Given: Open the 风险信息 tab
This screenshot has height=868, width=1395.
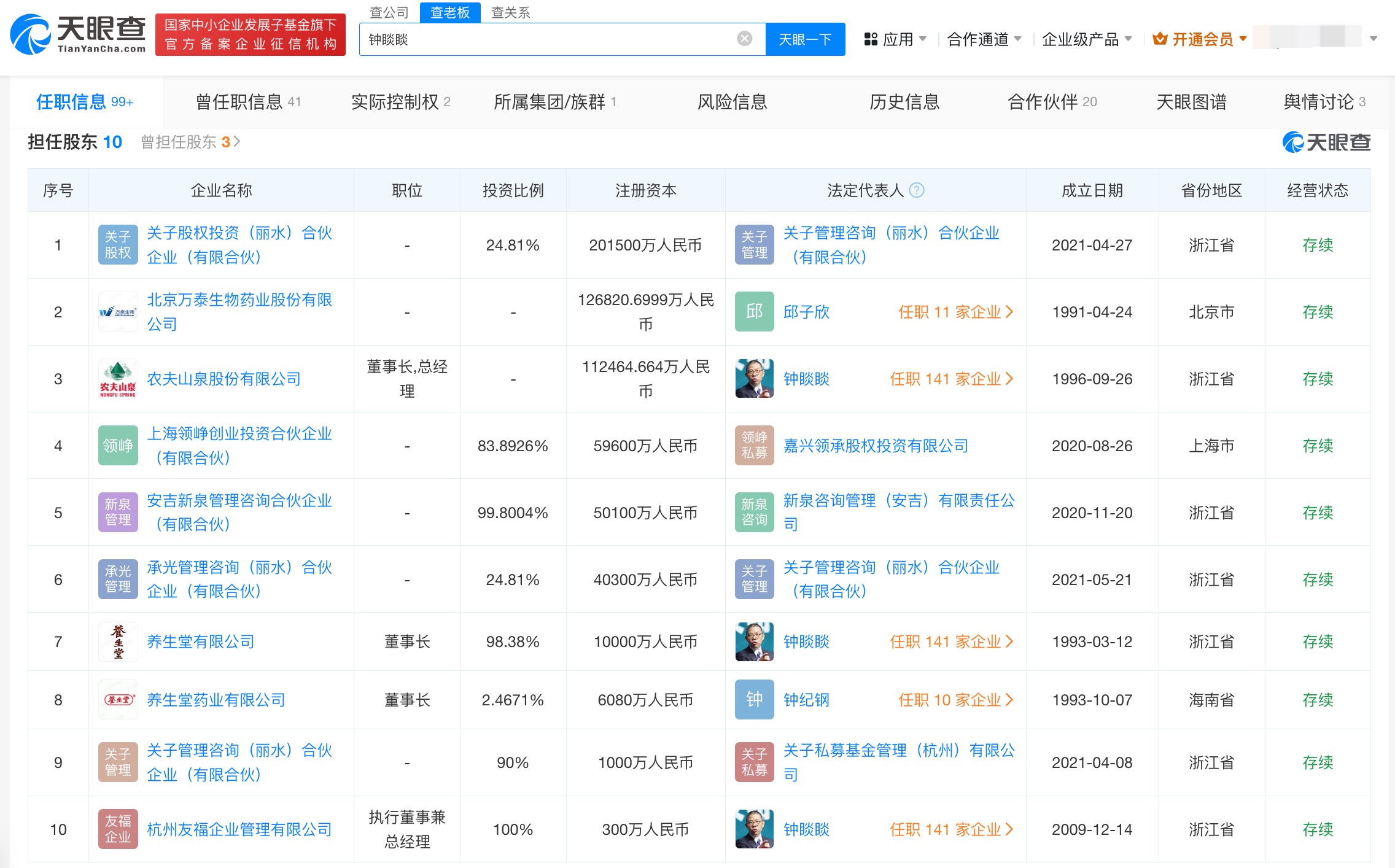Looking at the screenshot, I should click(x=732, y=102).
